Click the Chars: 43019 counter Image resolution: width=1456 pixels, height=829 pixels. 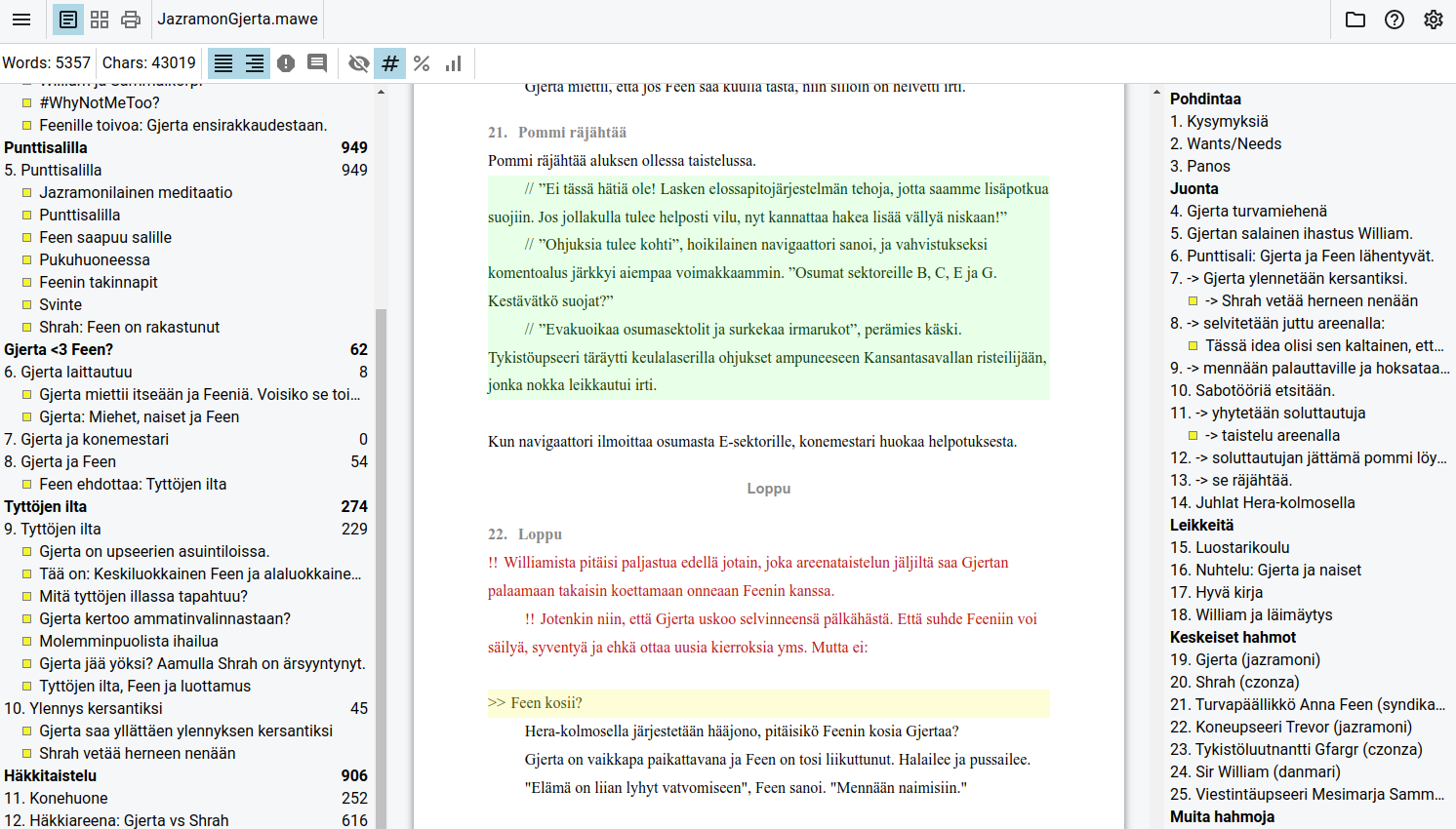point(149,62)
